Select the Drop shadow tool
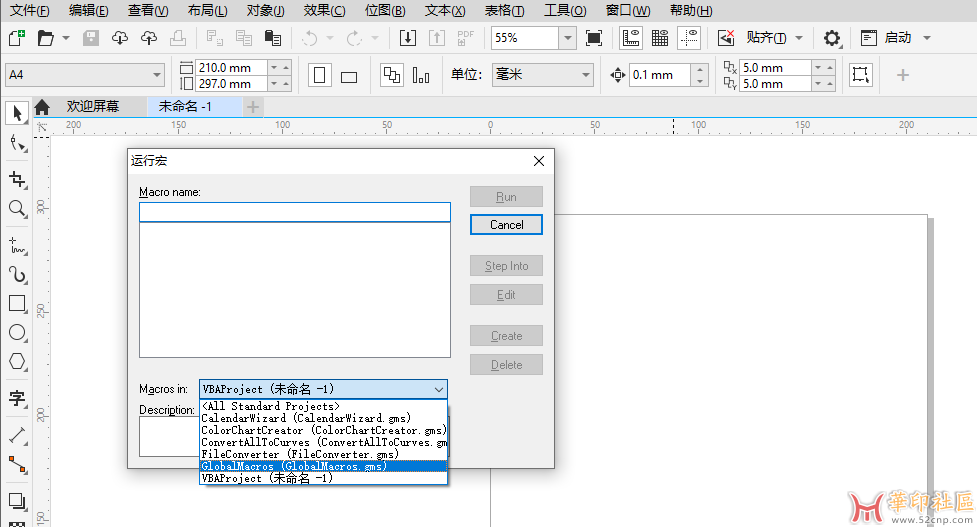977x527 pixels. point(17,501)
